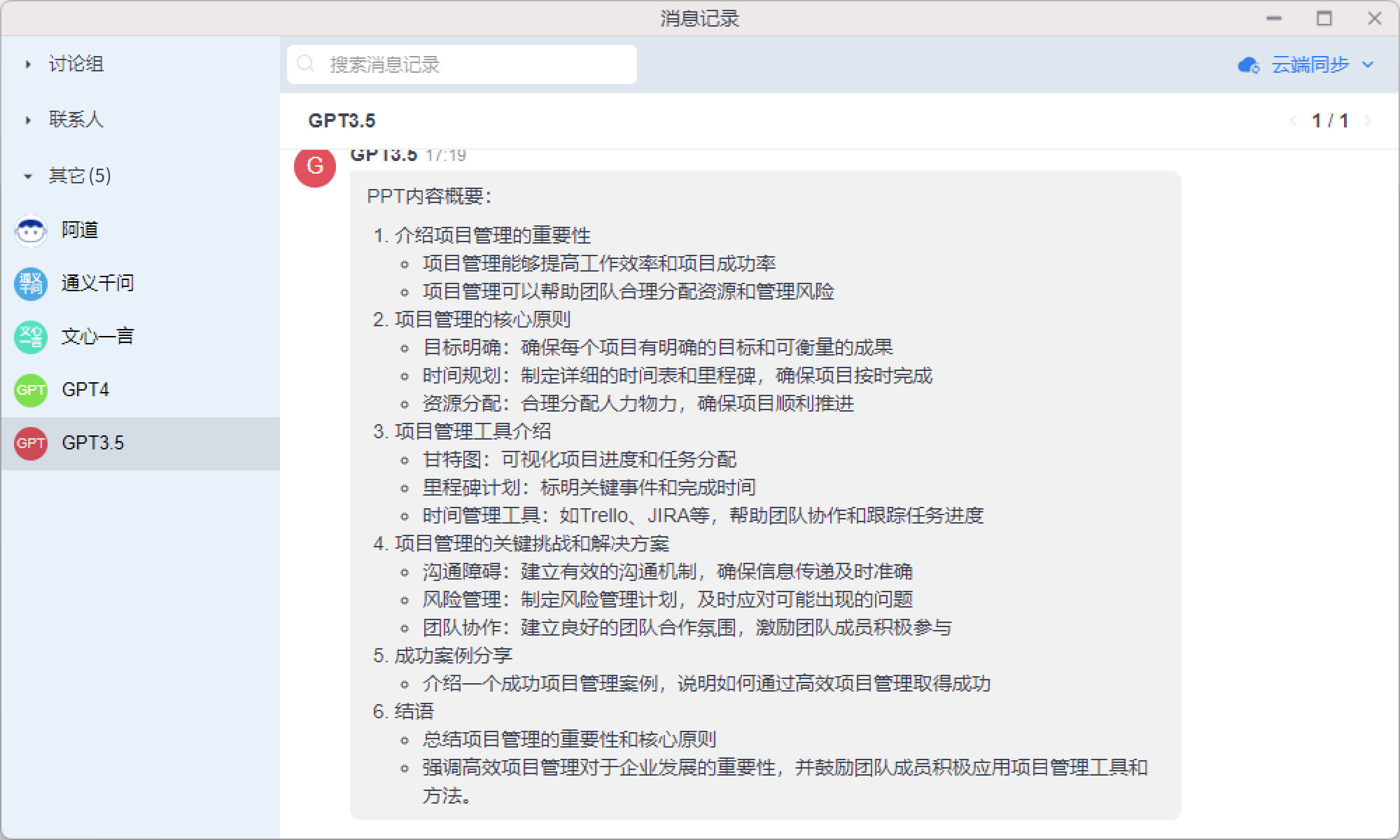Click the 阿道 robot avatar icon
This screenshot has height=840, width=1400.
pos(31,230)
